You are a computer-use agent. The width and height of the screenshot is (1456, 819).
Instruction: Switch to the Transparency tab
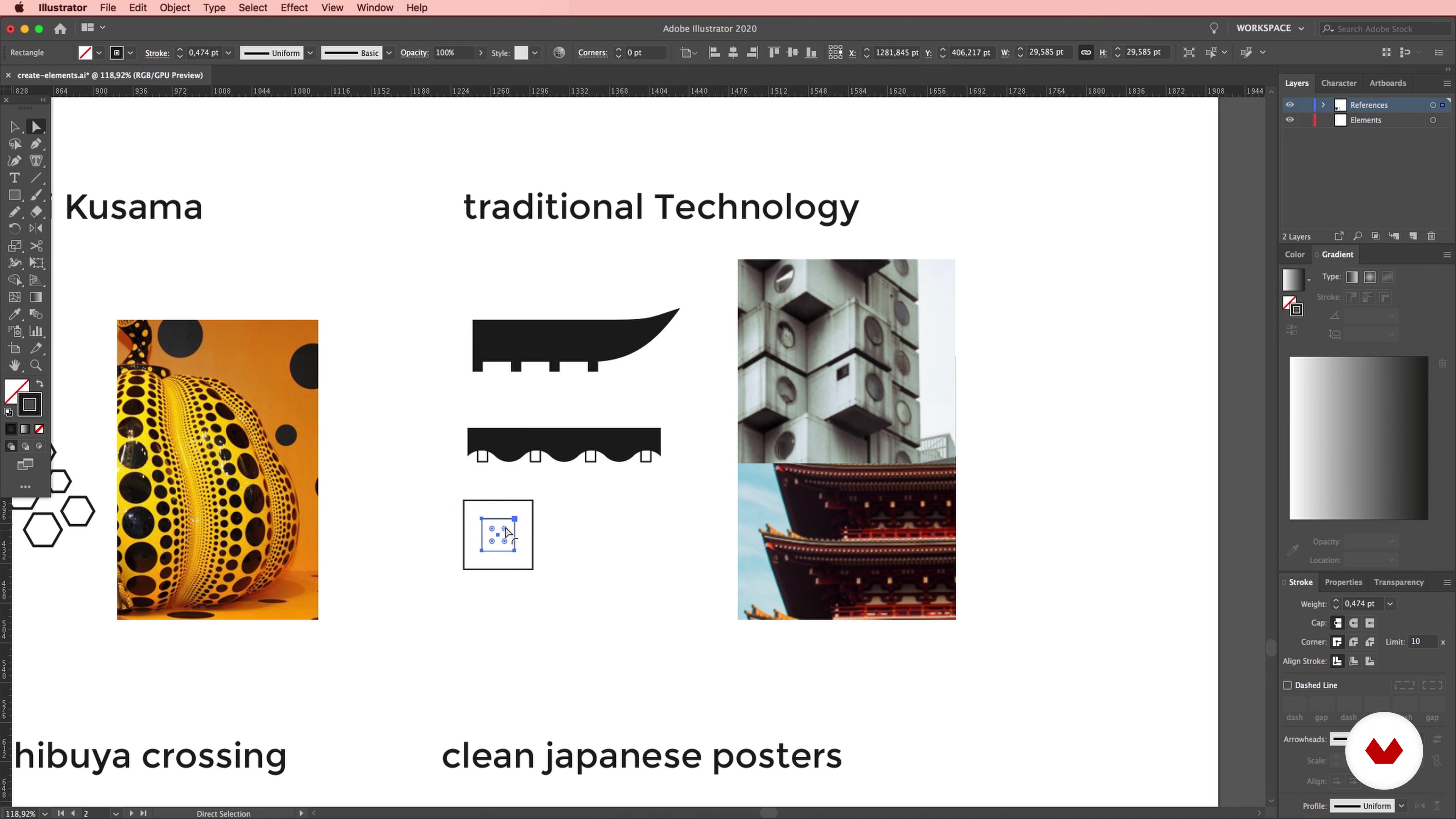[x=1398, y=582]
